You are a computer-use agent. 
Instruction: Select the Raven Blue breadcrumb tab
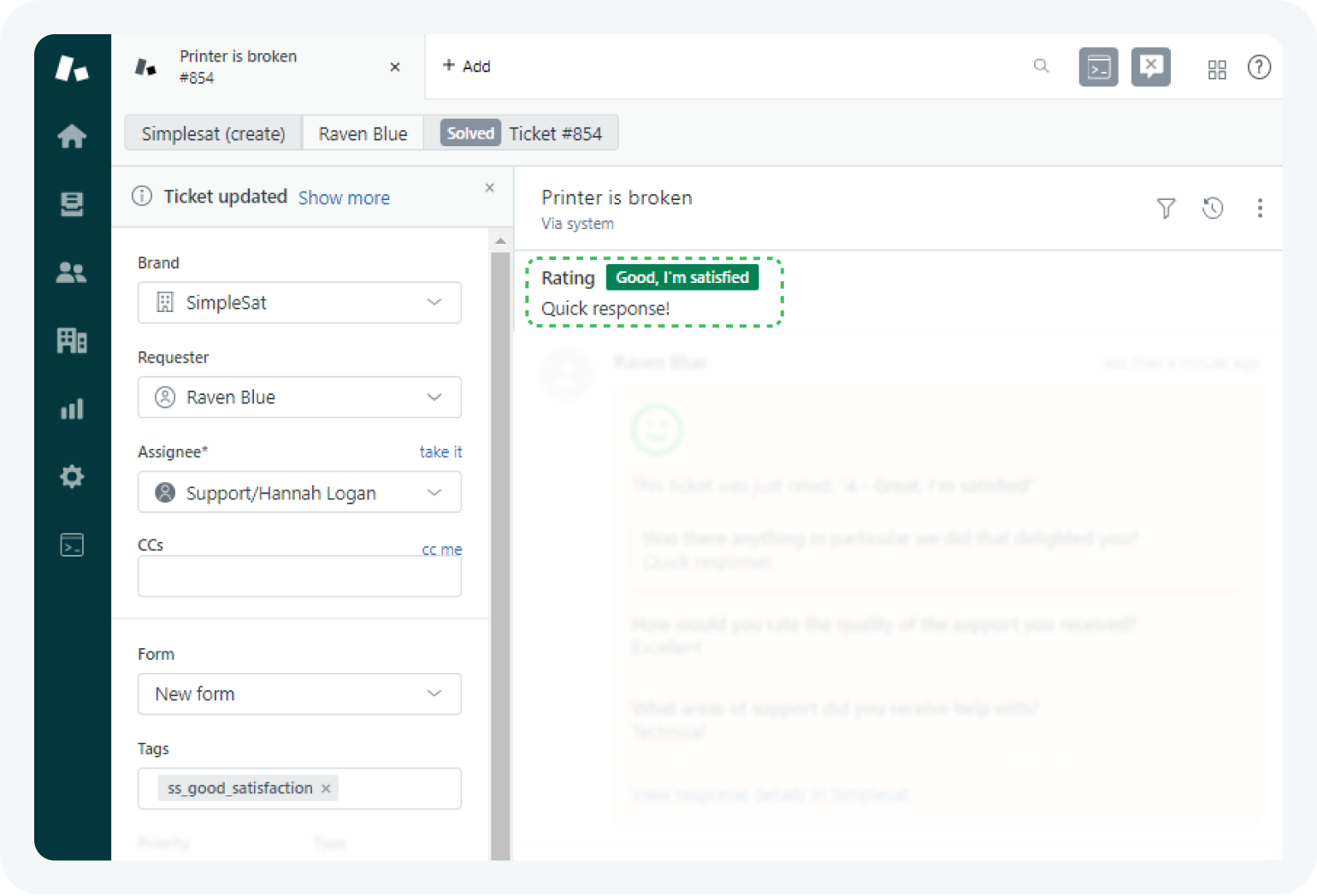[363, 133]
